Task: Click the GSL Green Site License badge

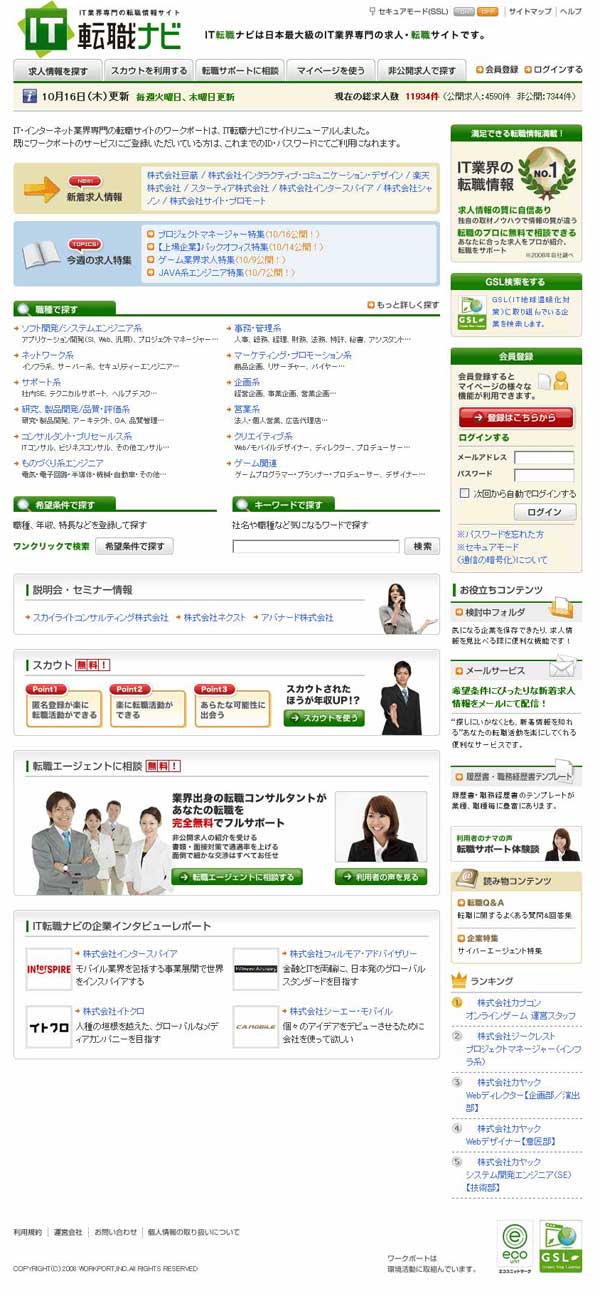Action: [x=560, y=1248]
